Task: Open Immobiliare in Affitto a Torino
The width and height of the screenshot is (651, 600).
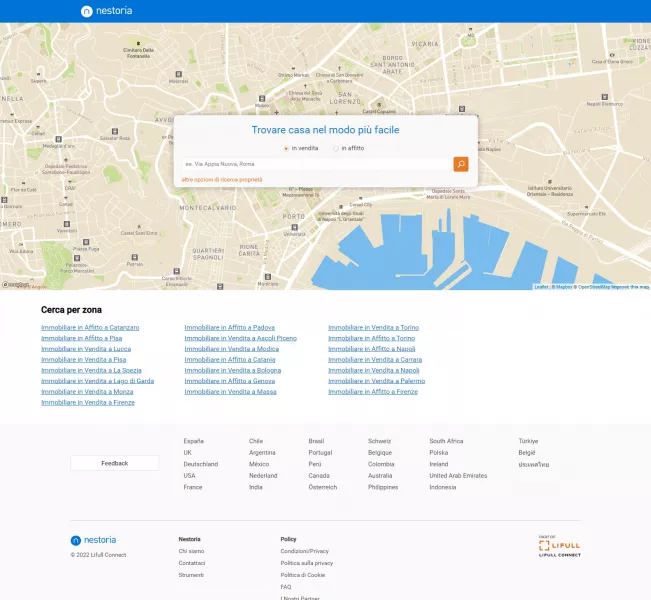Action: [x=372, y=338]
